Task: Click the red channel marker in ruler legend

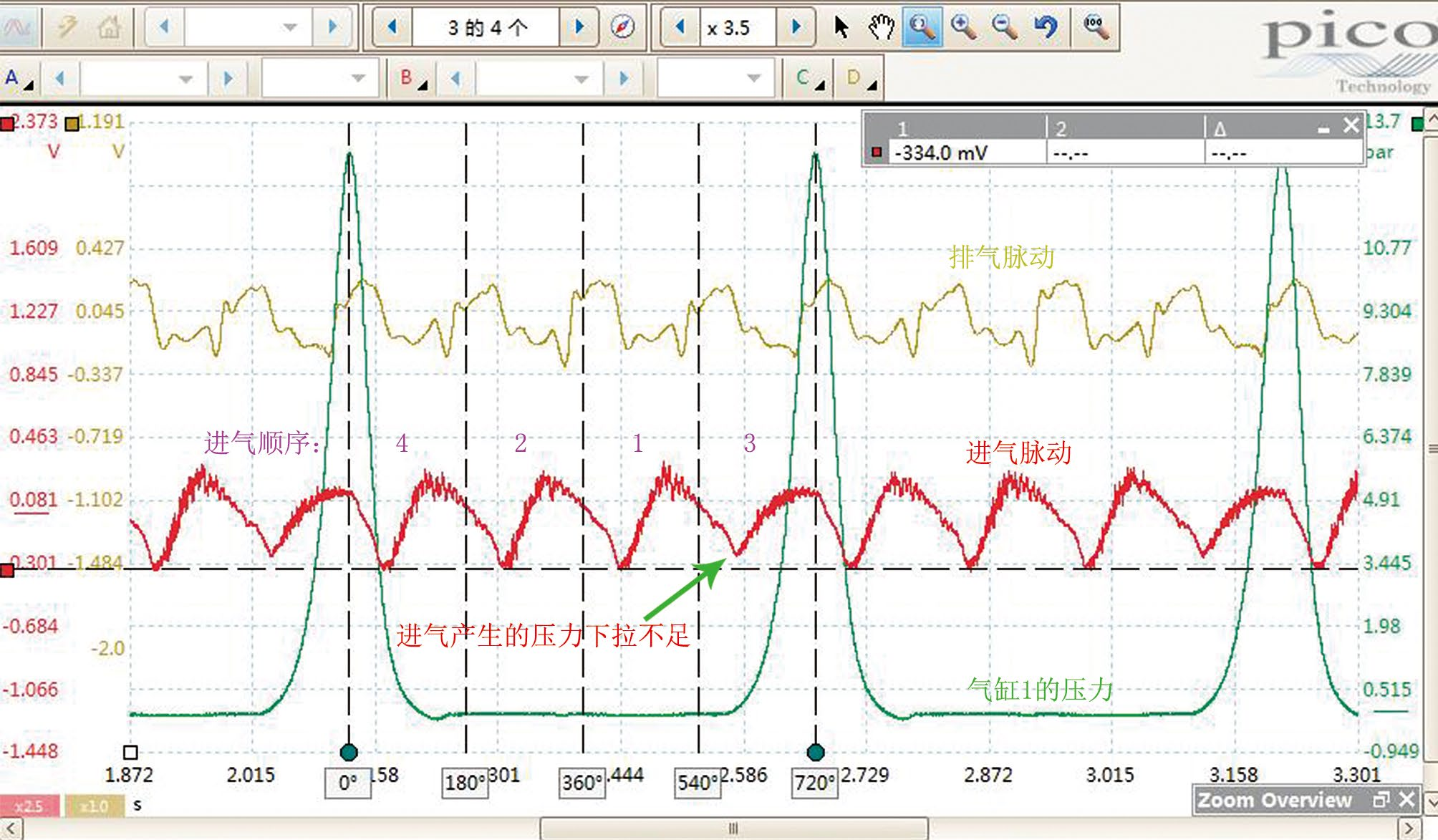Action: (x=877, y=152)
